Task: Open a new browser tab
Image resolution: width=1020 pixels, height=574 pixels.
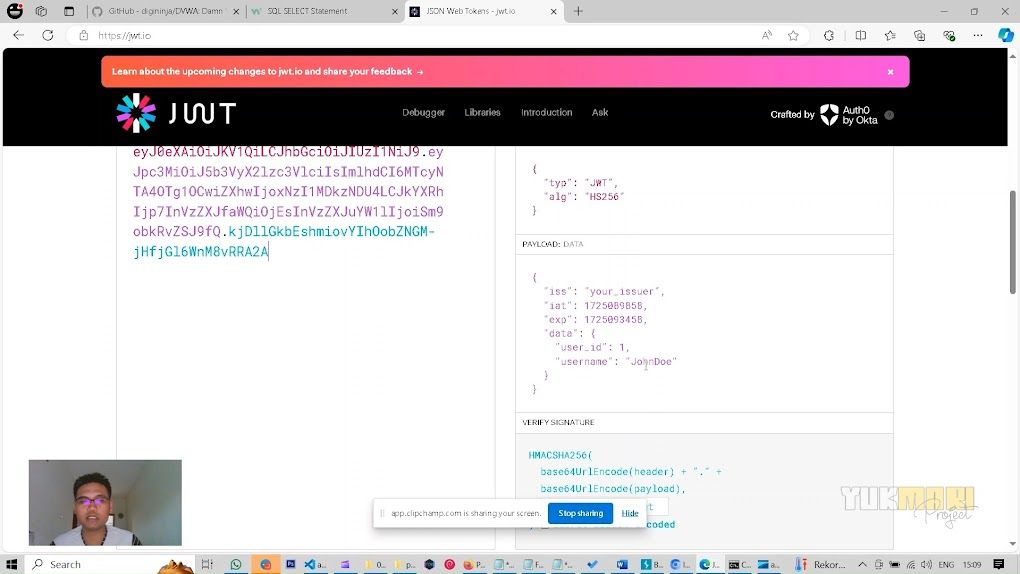Action: [x=578, y=11]
